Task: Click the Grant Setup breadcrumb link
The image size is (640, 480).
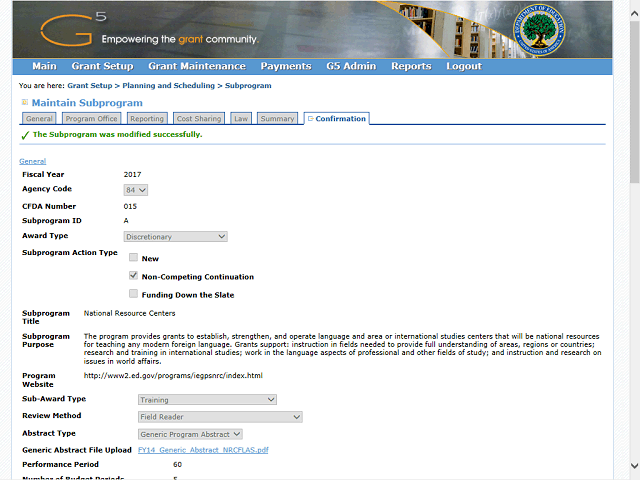Action: (x=90, y=86)
